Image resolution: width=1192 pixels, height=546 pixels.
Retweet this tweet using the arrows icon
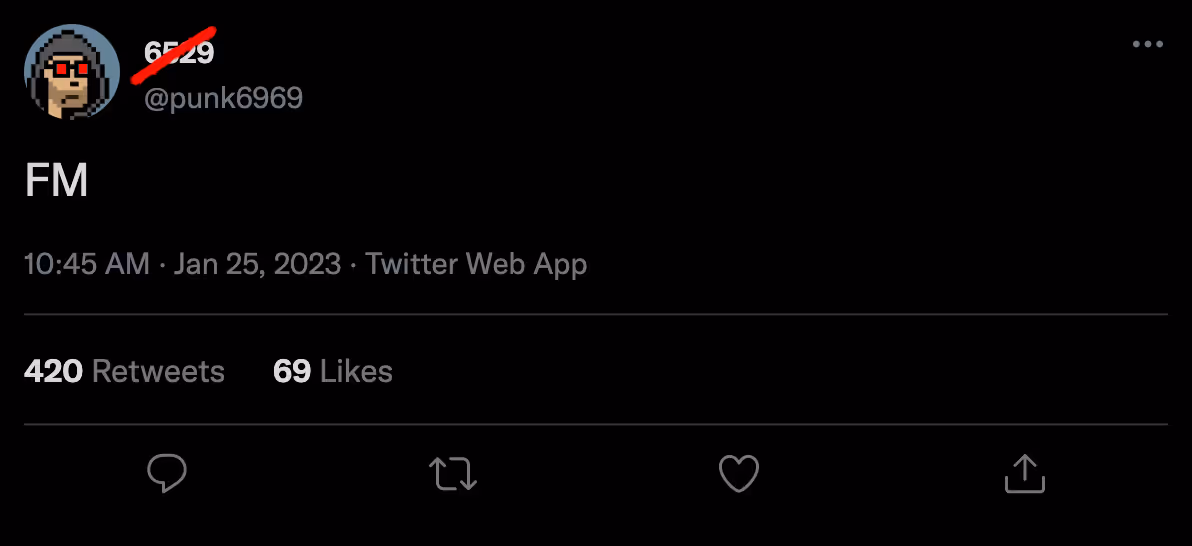pos(453,473)
